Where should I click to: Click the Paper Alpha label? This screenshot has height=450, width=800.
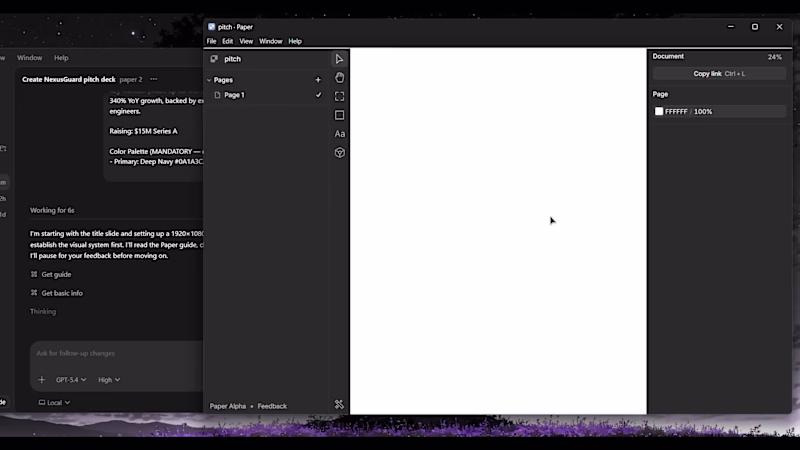coord(228,406)
